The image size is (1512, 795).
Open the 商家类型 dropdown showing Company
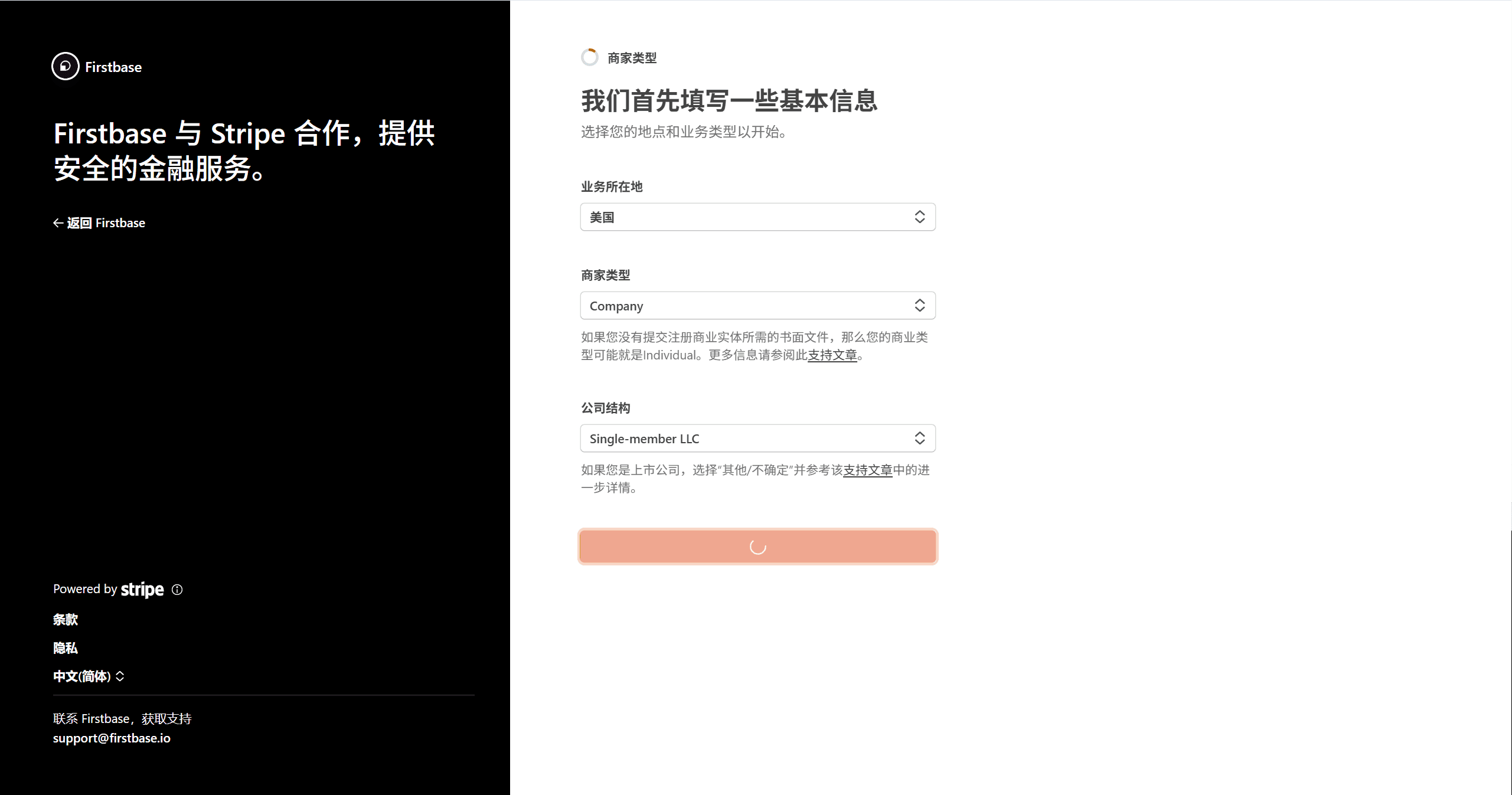pyautogui.click(x=757, y=306)
